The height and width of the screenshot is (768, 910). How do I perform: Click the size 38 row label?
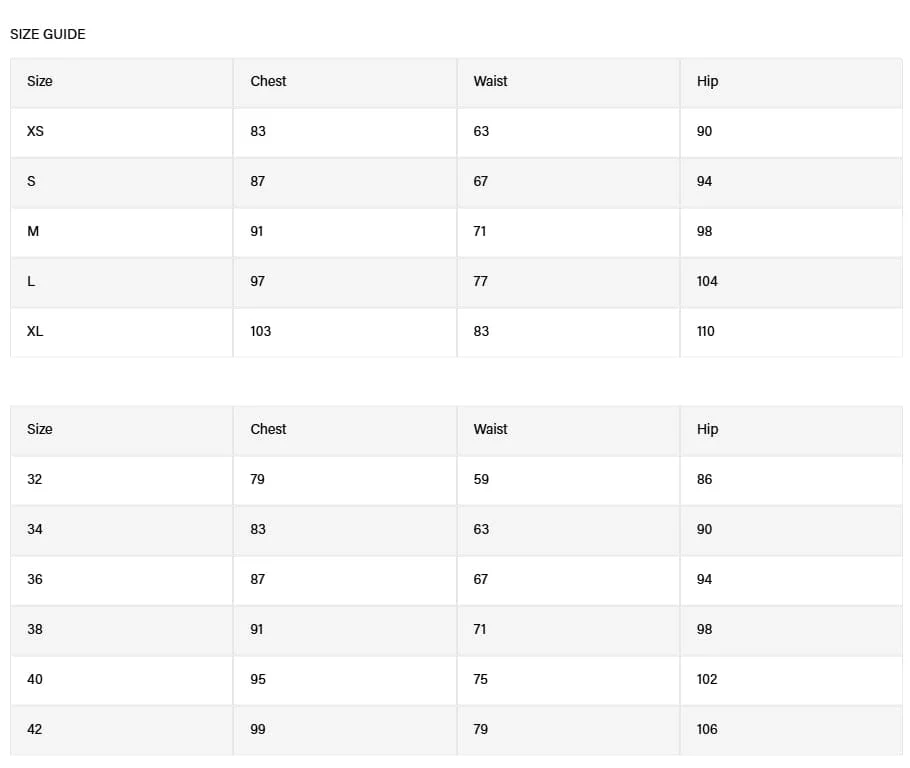tap(35, 630)
